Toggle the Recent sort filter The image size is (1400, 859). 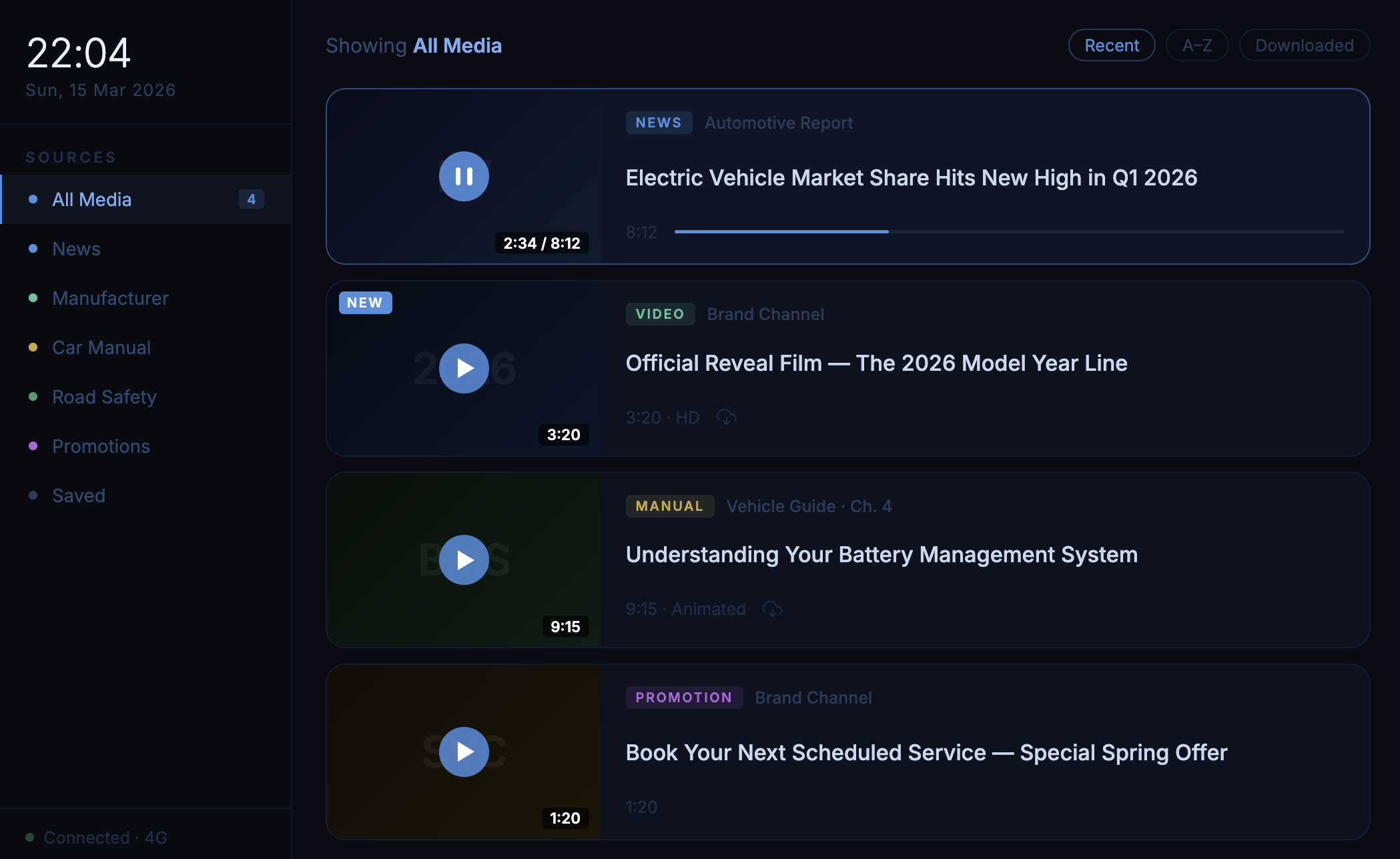(x=1112, y=45)
